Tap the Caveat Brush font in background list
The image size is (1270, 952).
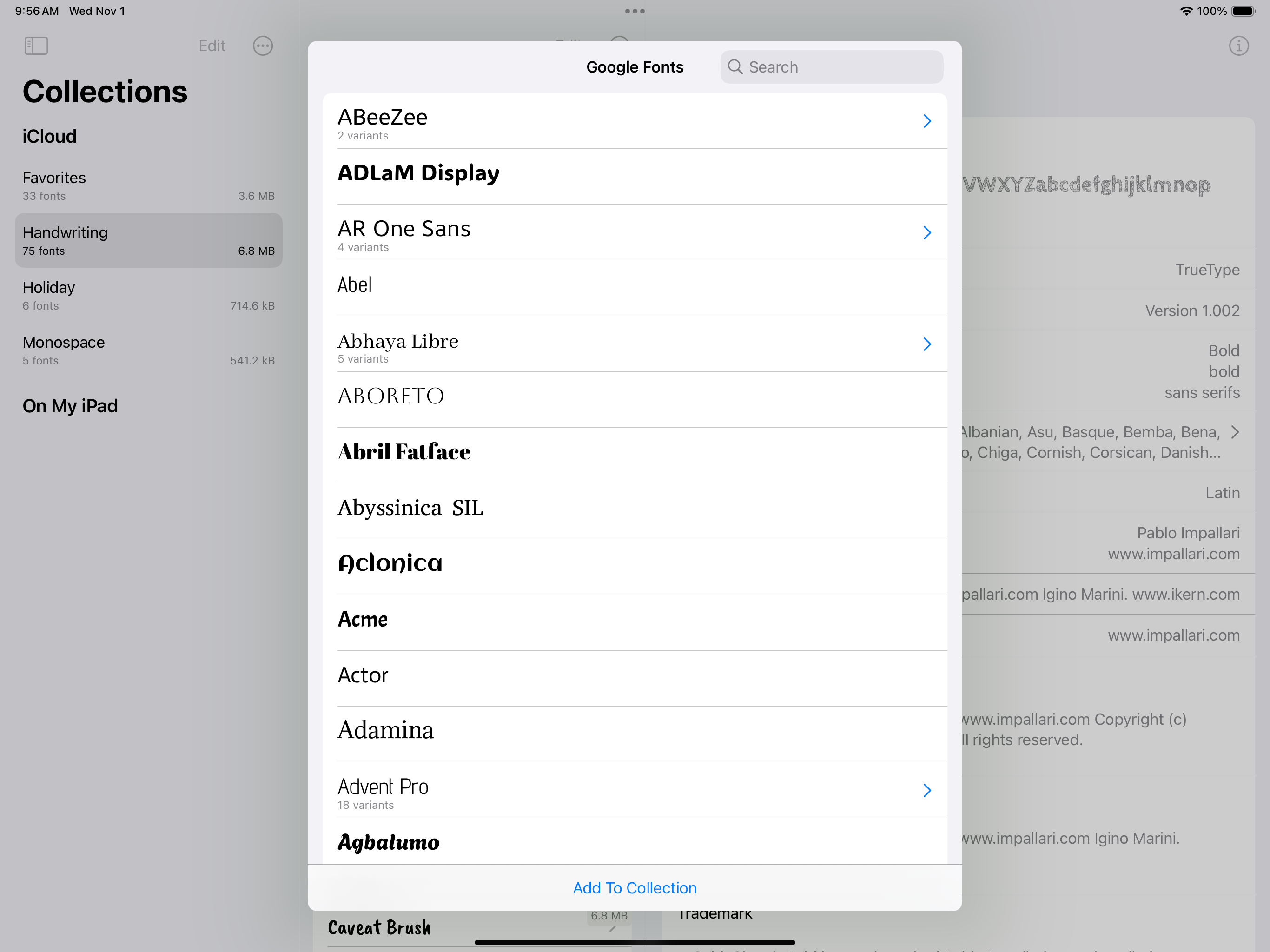pos(379,927)
